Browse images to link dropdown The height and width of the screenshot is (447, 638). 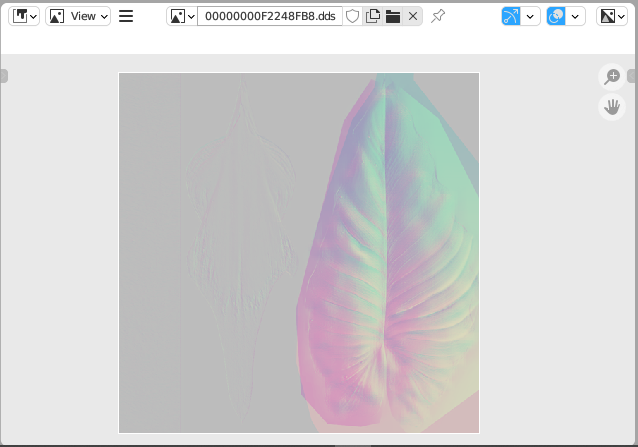(x=182, y=16)
